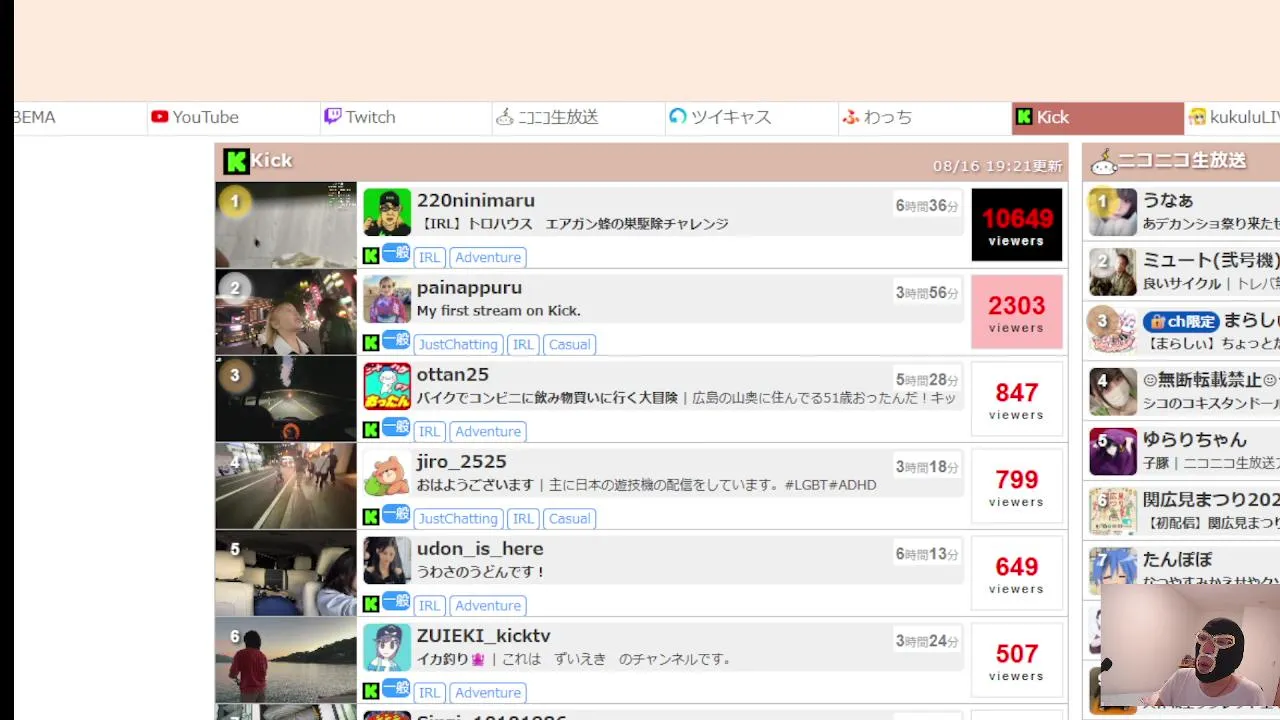Open ゆらりちゃん avatar in Niconico list
The width and height of the screenshot is (1280, 720).
(1113, 452)
